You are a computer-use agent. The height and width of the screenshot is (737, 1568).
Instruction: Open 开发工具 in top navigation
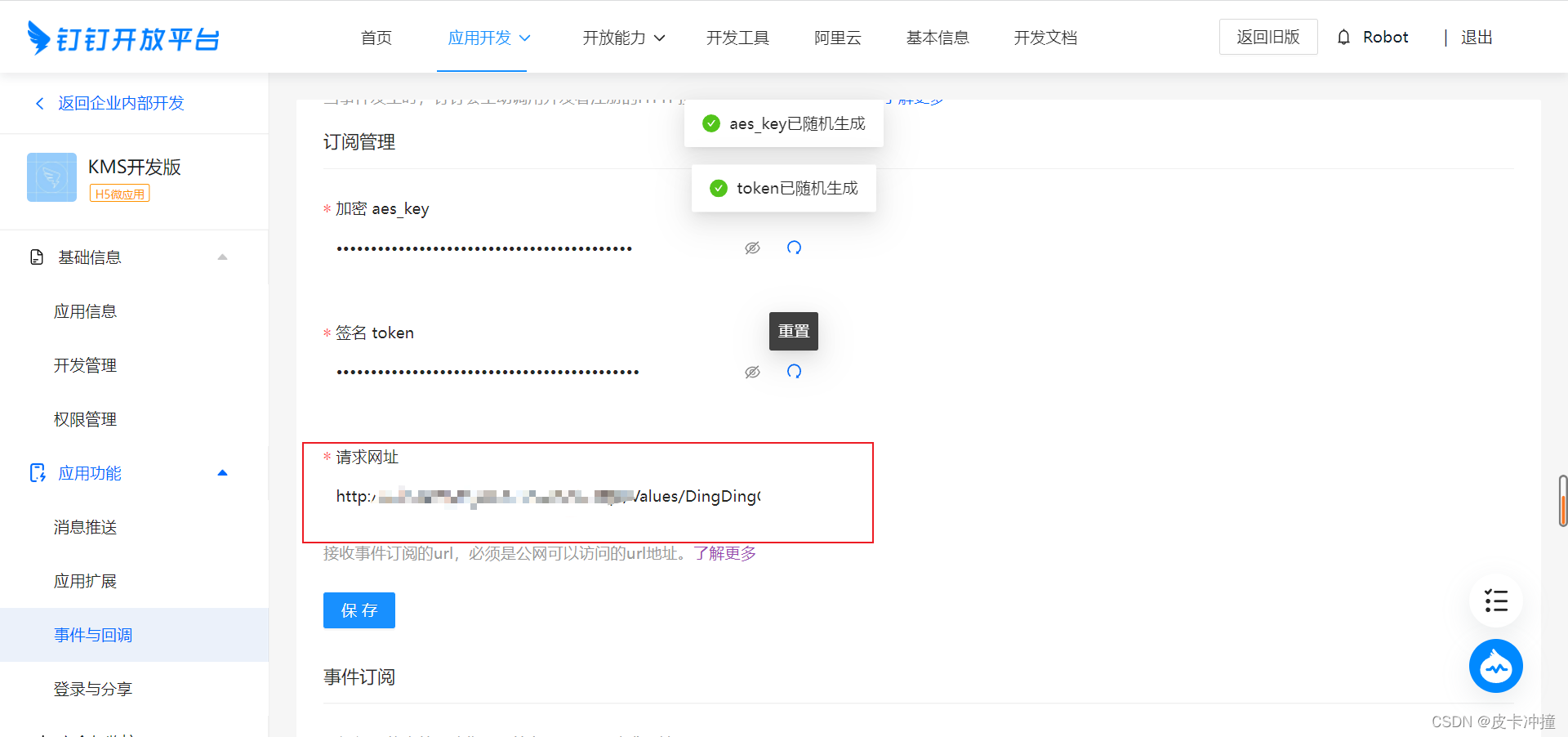point(737,38)
